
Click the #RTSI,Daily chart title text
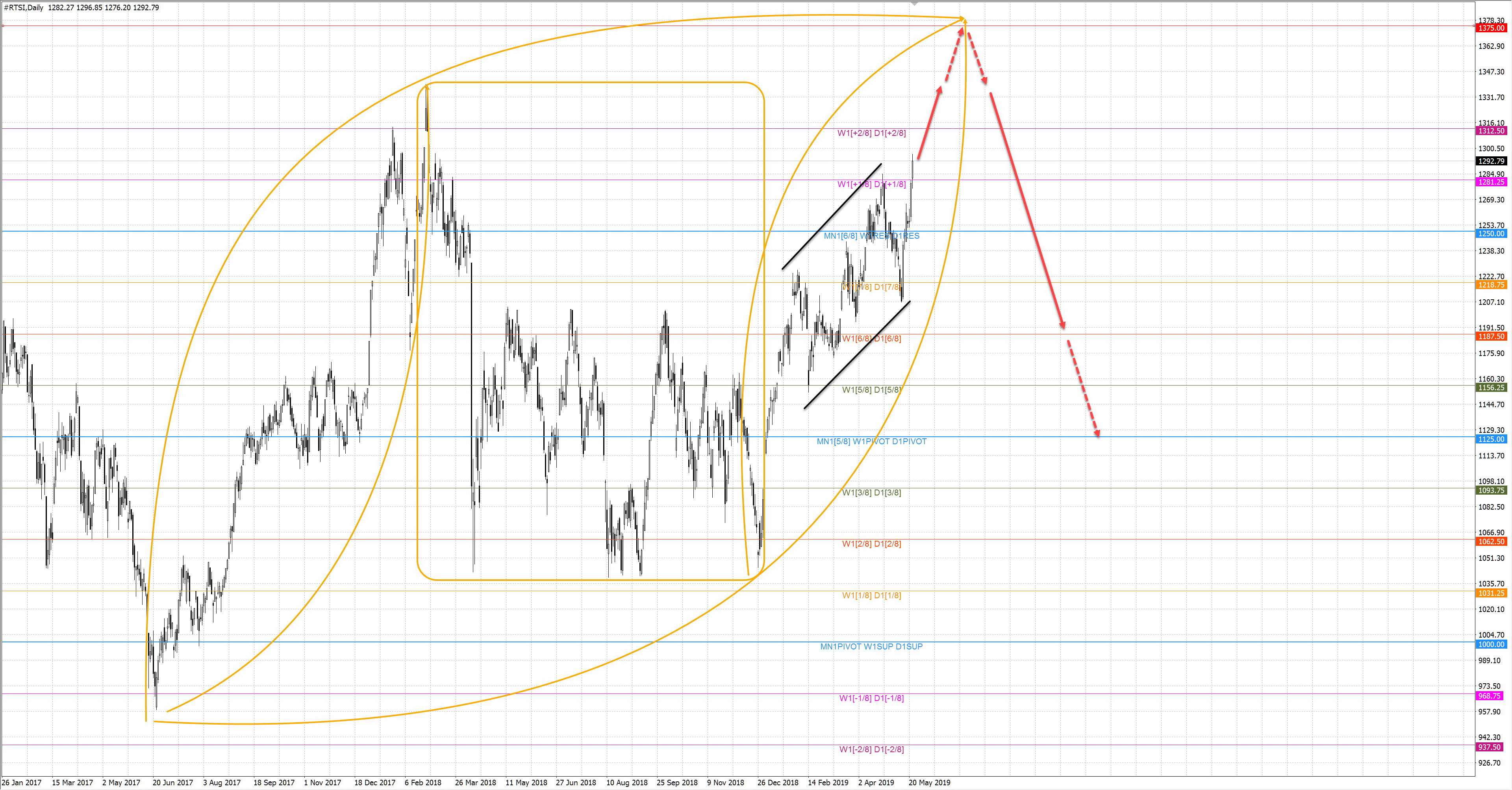[24, 7]
